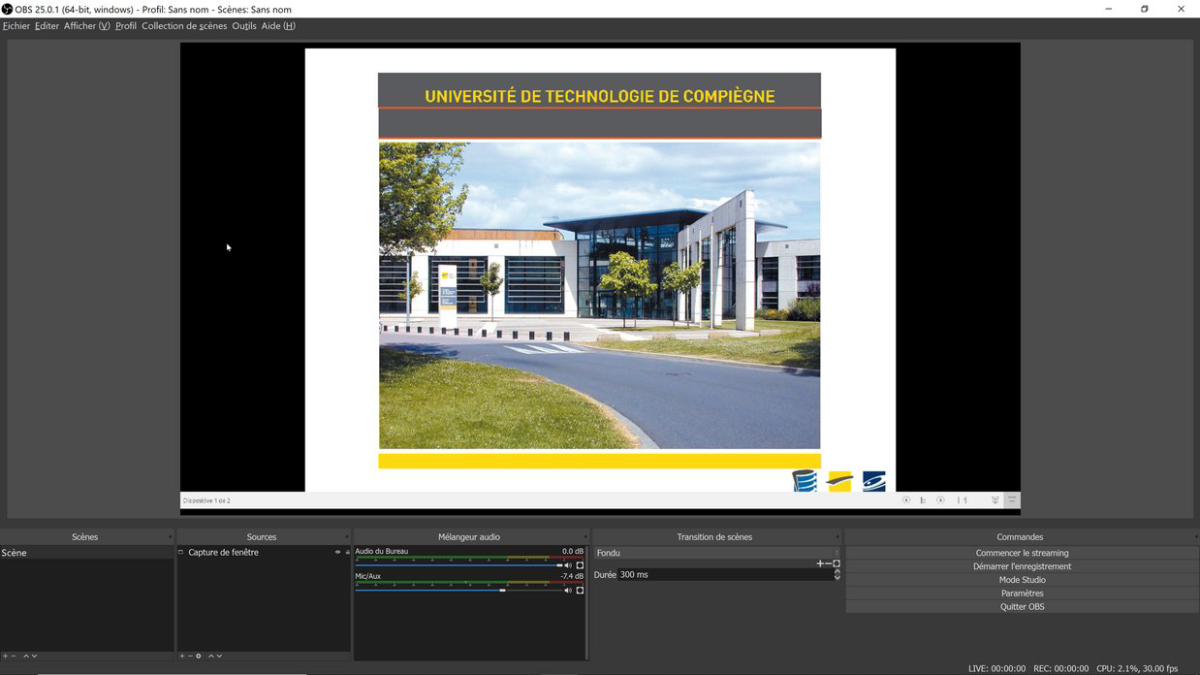The width and height of the screenshot is (1200, 675).
Task: Click Diapositive 1 de 2 text
Action: click(207, 500)
